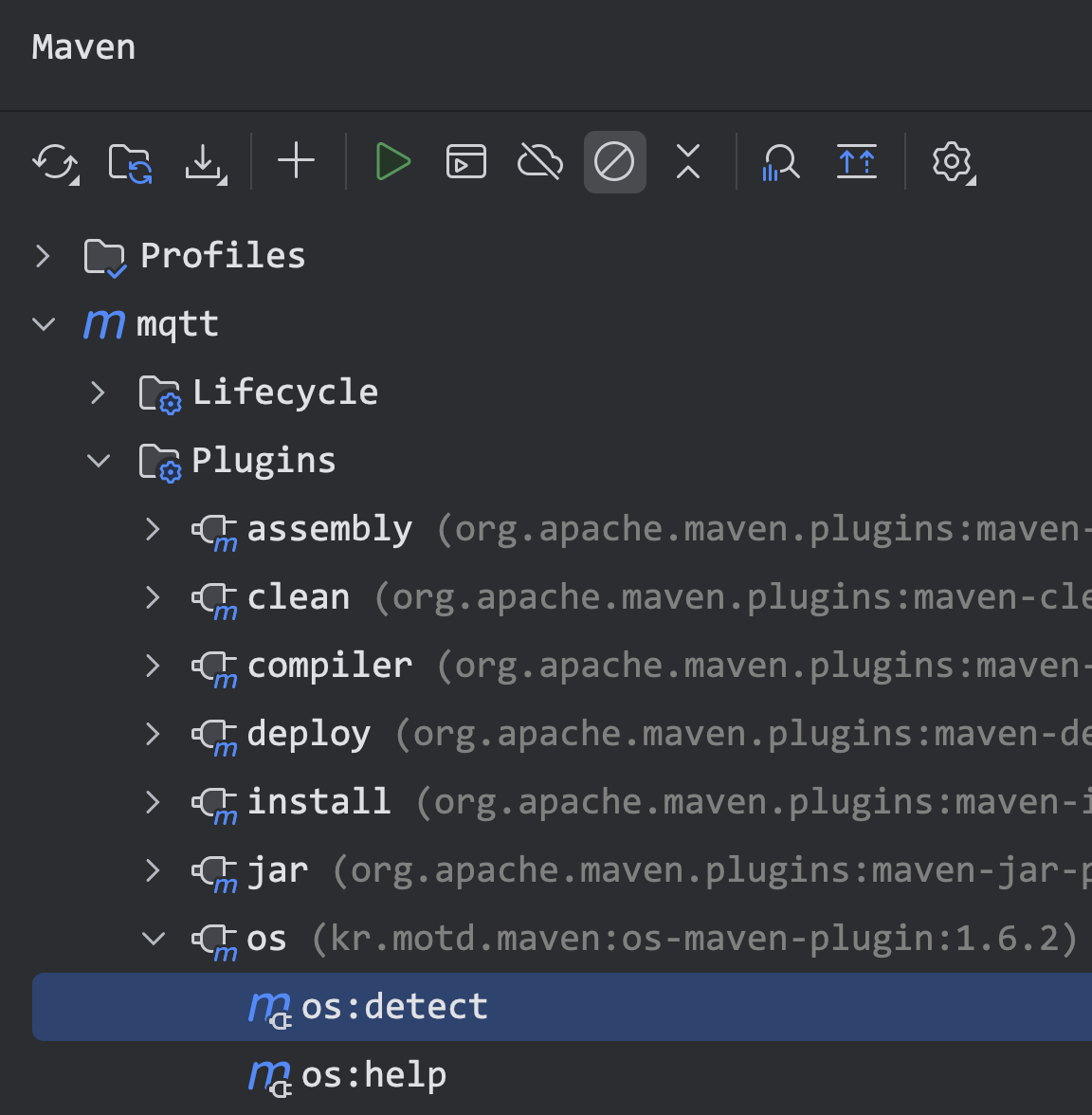1092x1115 pixels.
Task: Toggle always show ArtifactId option
Action: pyautogui.click(x=857, y=161)
